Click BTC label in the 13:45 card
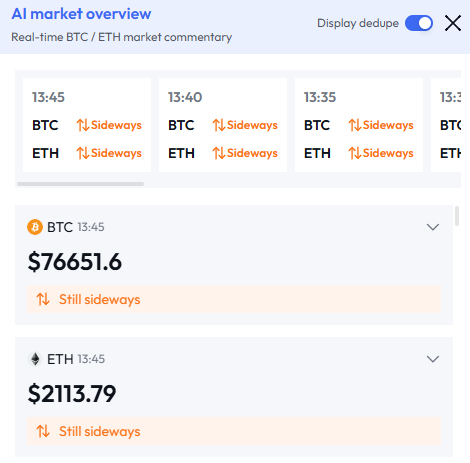The width and height of the screenshot is (470, 463). tap(45, 125)
